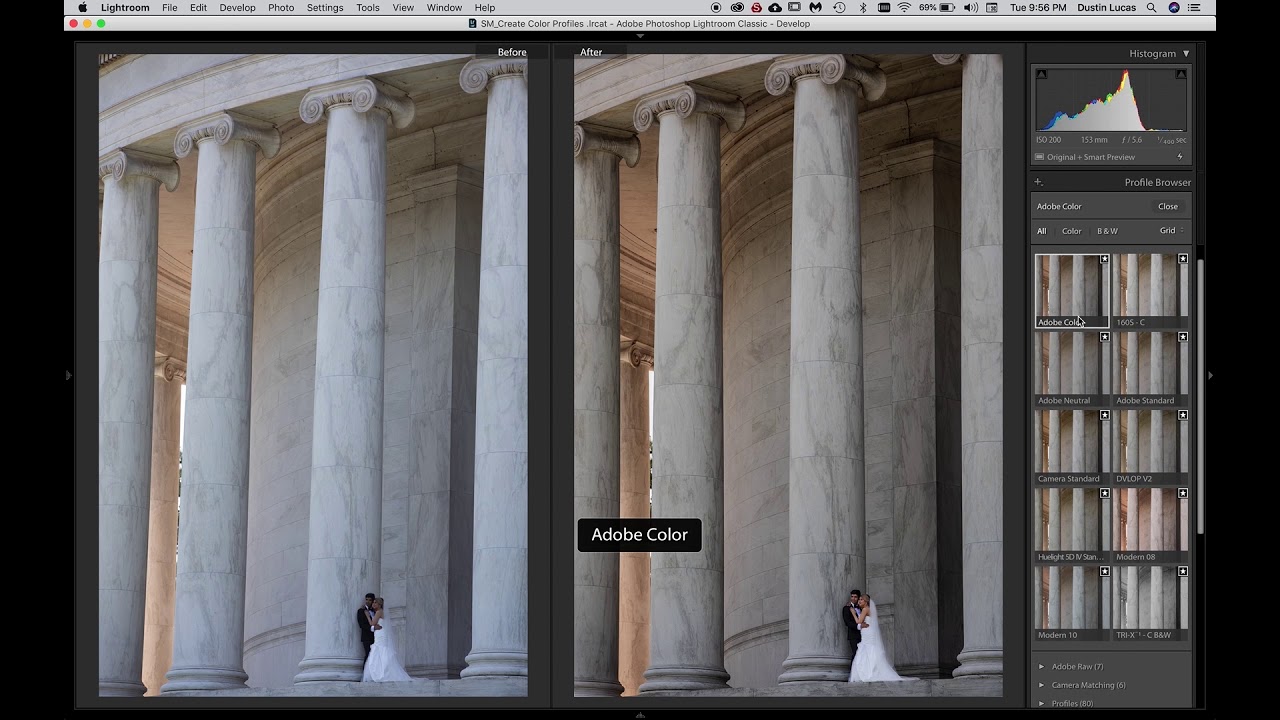Open the Bluetooth menu bar icon
This screenshot has height=720, width=1280.
click(863, 8)
